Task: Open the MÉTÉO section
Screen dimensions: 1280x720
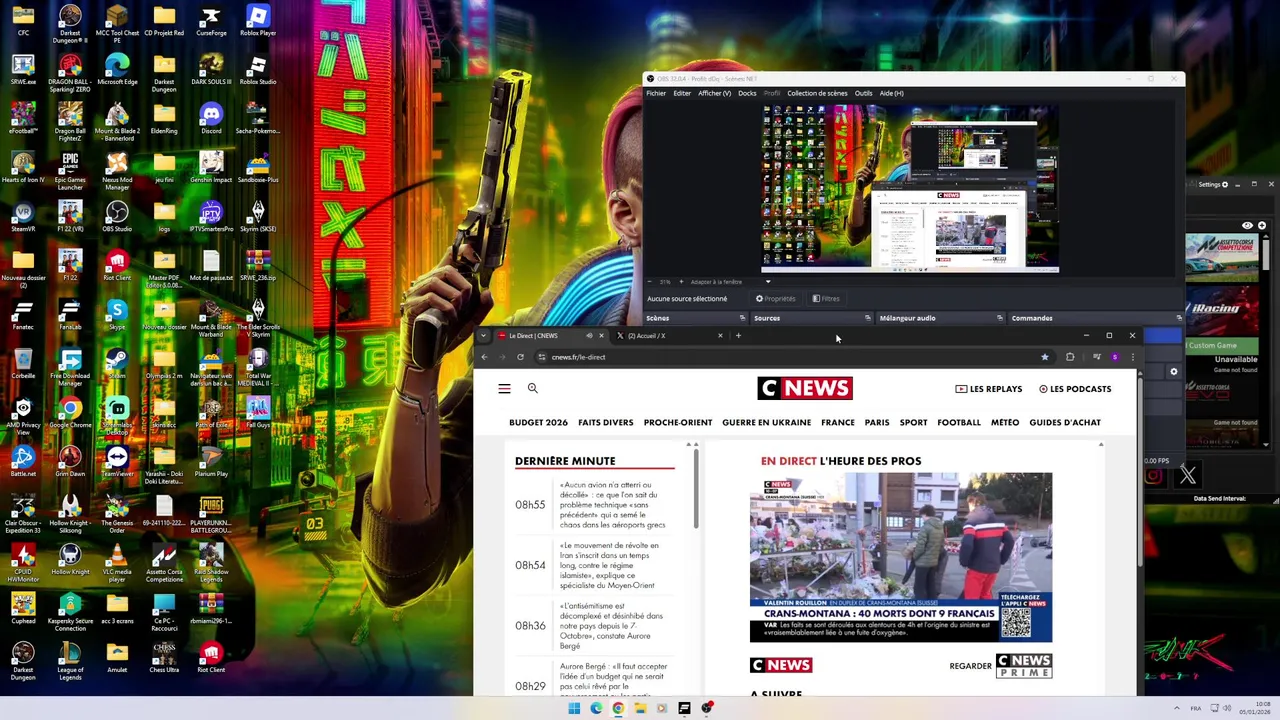Action: pos(1005,423)
